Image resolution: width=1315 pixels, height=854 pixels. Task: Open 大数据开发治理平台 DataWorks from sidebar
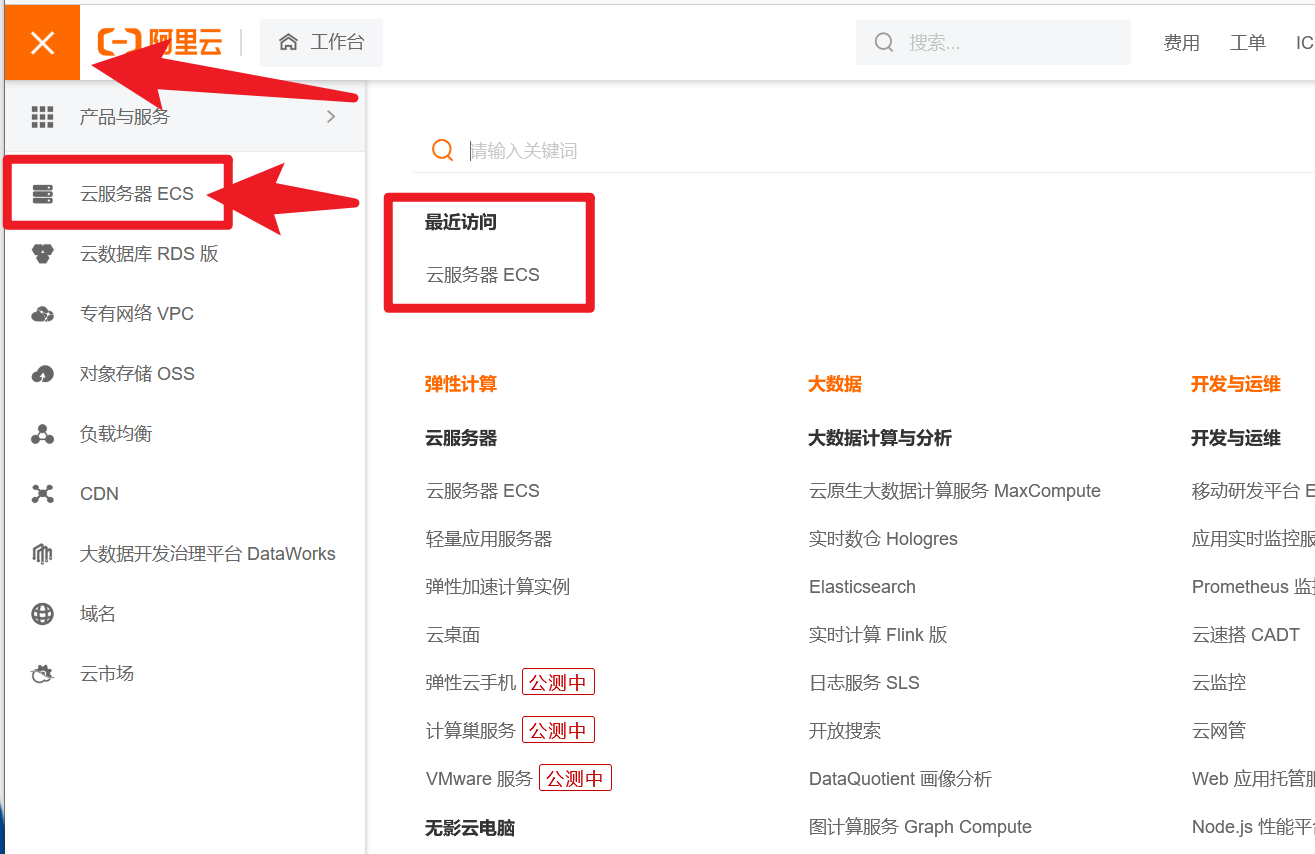click(207, 554)
